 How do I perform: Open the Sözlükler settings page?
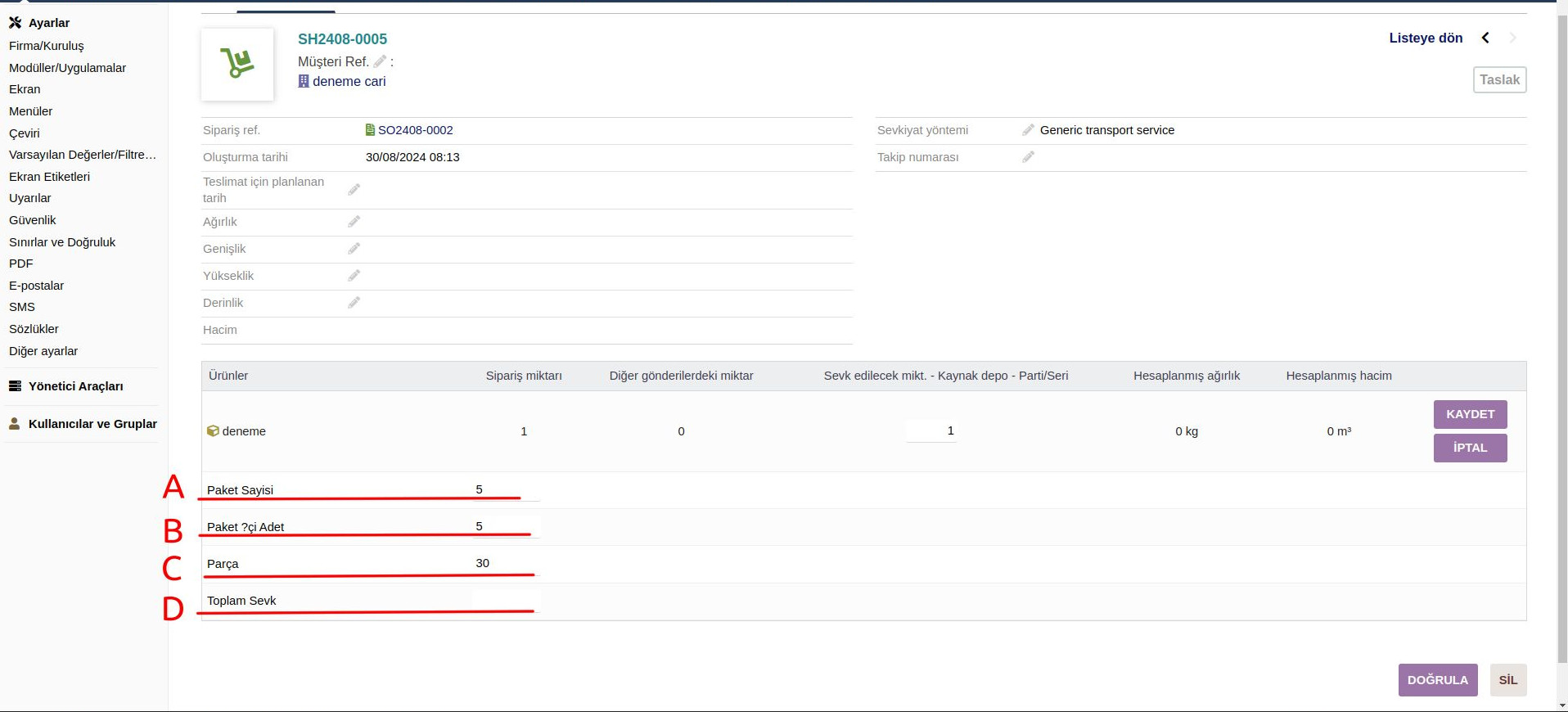pyautogui.click(x=34, y=329)
